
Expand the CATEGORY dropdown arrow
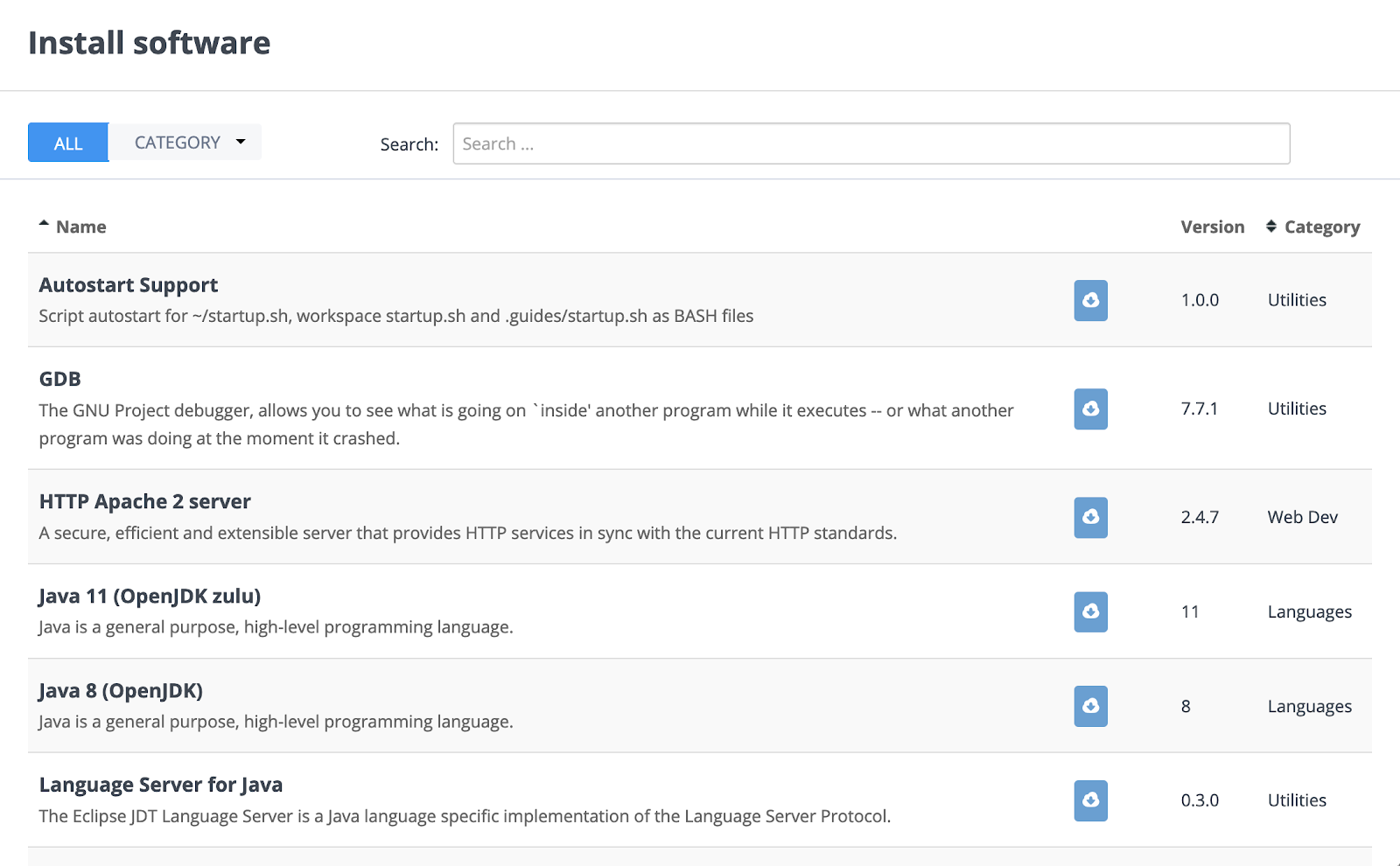(x=241, y=141)
